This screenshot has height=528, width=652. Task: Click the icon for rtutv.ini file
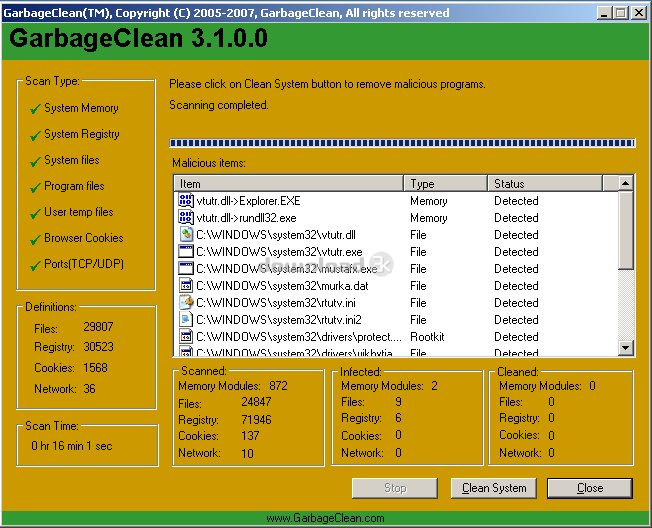(185, 303)
